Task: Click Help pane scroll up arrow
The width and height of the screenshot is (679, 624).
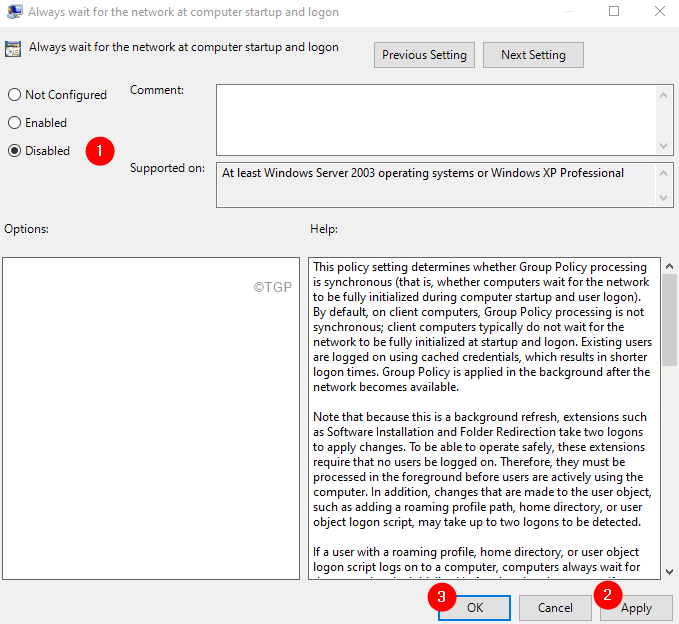Action: (669, 266)
